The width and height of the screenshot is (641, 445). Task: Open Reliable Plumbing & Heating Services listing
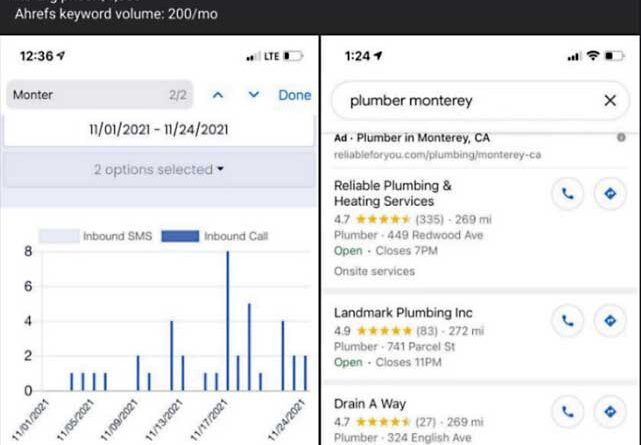[x=393, y=193]
